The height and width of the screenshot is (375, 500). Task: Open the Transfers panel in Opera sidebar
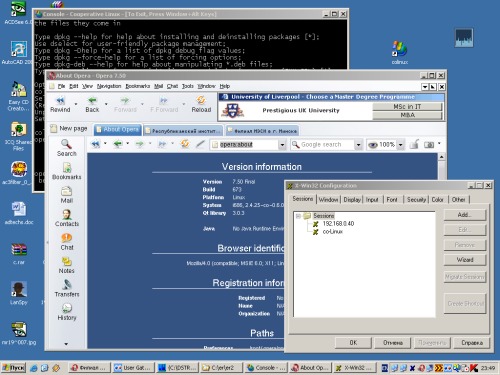point(66,289)
